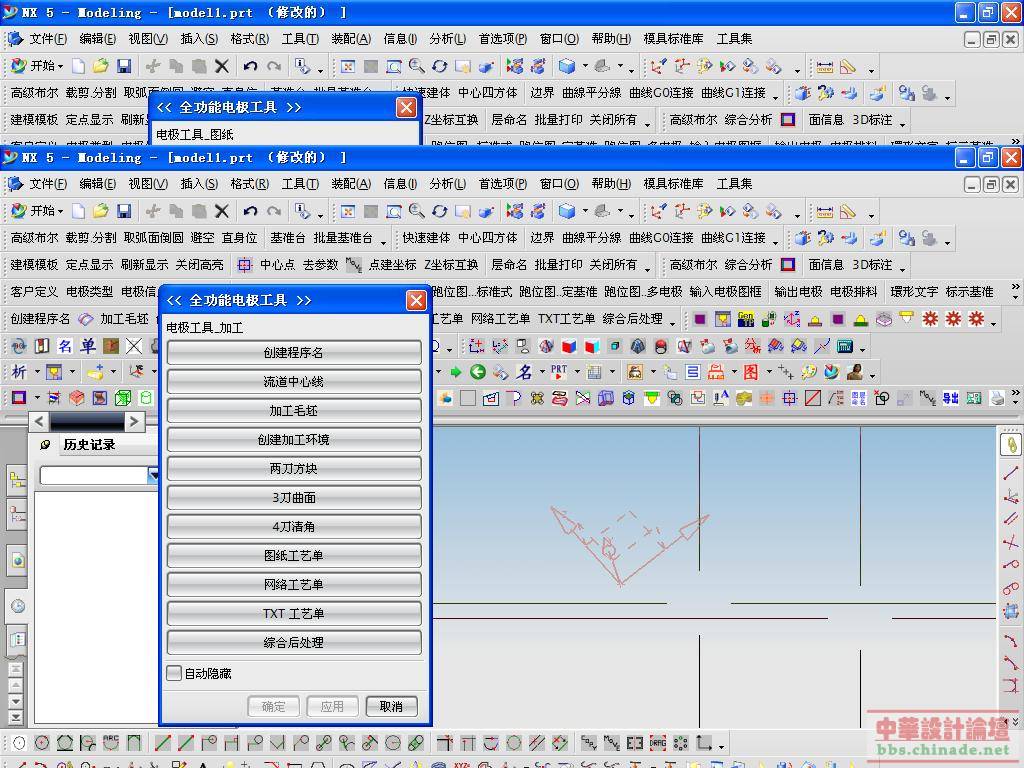The image size is (1024, 768).
Task: Open the dropdown arrow next to the PRT icon
Action: (x=577, y=372)
